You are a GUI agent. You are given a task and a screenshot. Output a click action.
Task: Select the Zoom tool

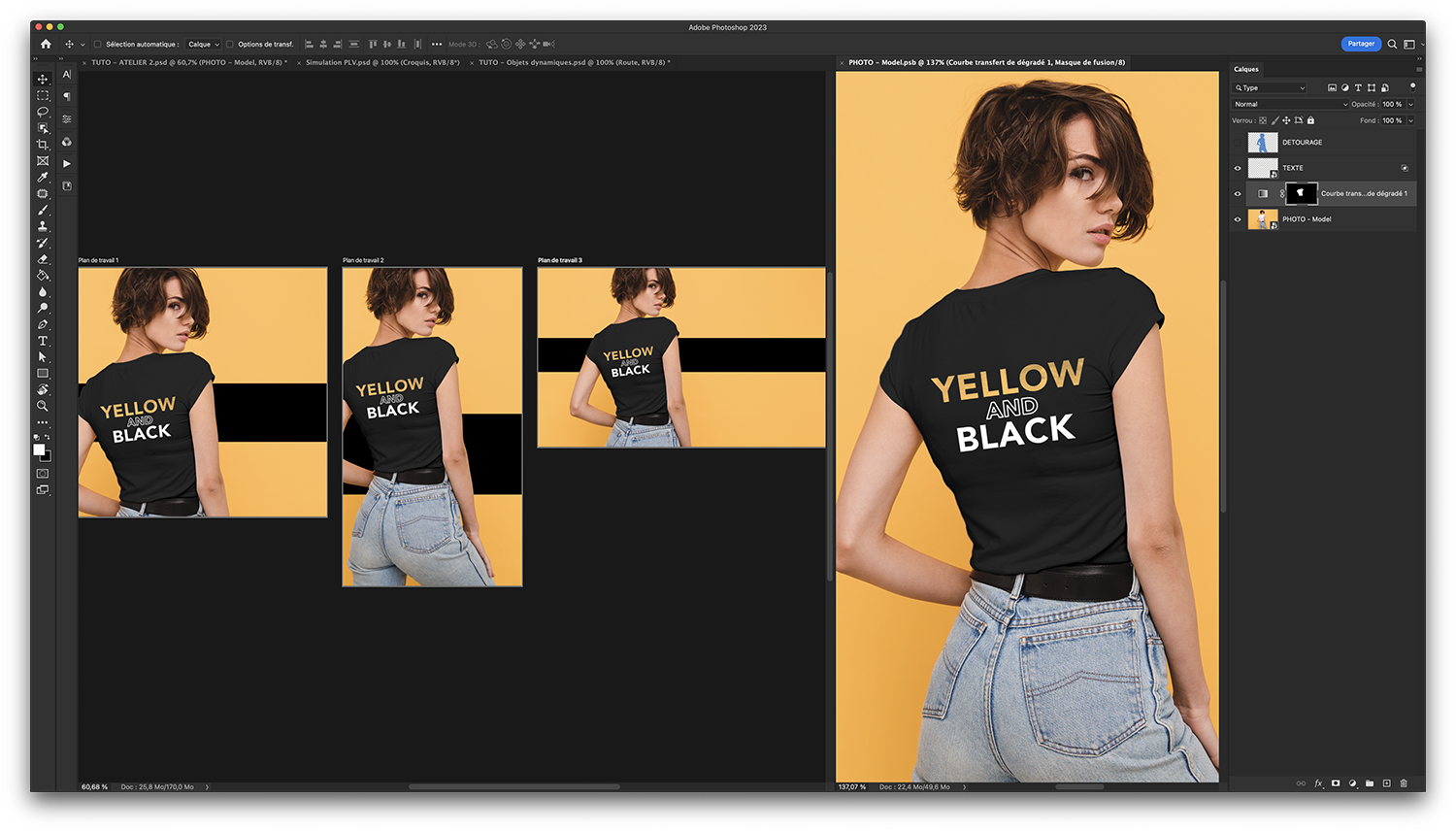(x=43, y=406)
